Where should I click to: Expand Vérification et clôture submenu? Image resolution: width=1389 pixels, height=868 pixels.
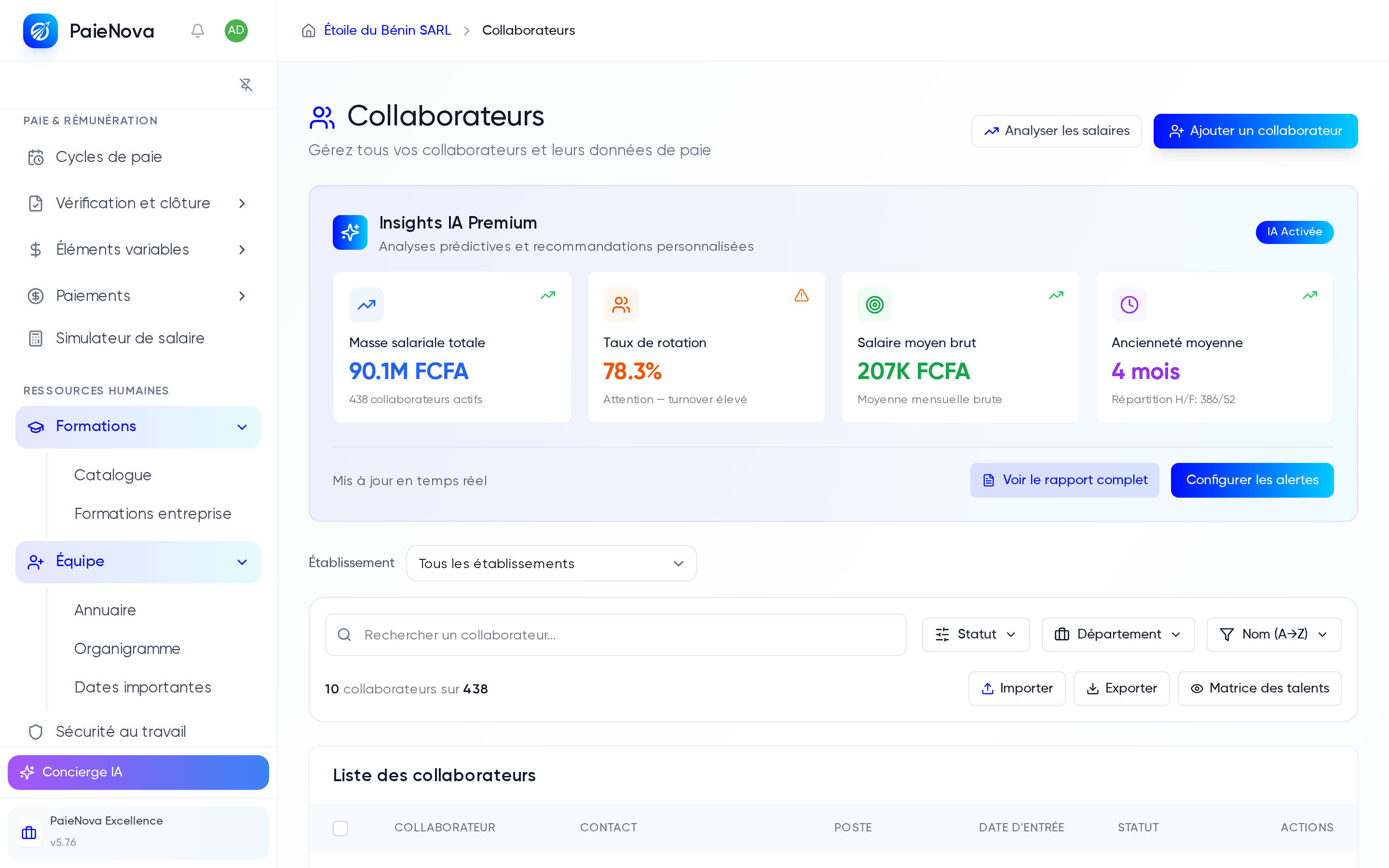point(242,203)
